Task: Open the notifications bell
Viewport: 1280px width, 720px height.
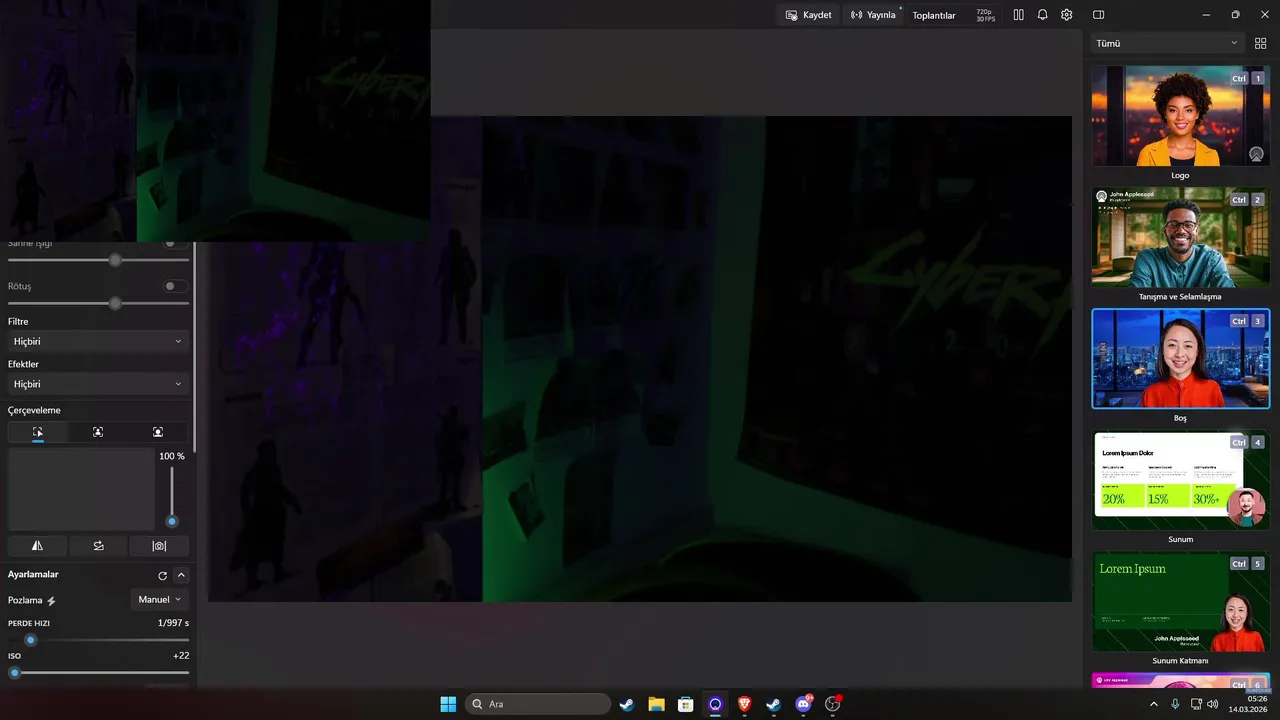Action: click(x=1042, y=15)
